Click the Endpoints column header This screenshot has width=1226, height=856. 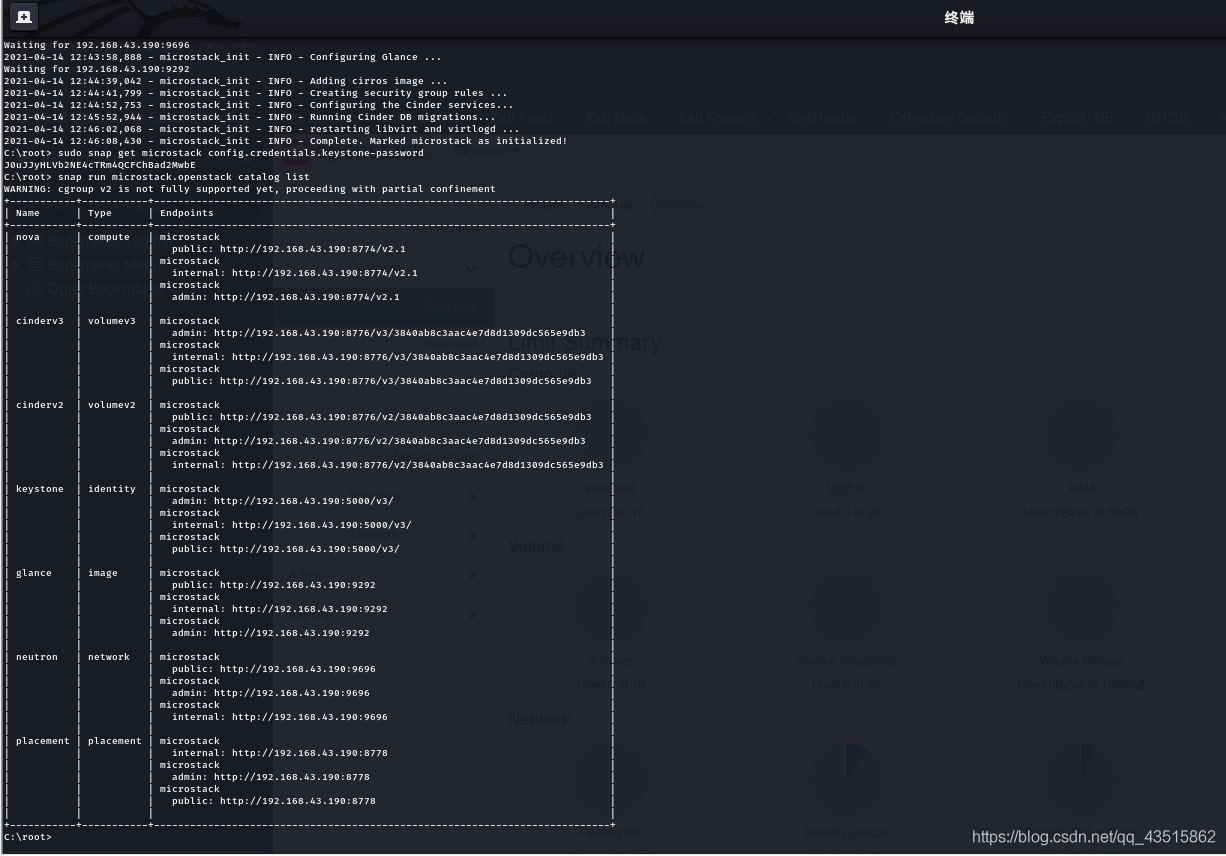coord(187,213)
